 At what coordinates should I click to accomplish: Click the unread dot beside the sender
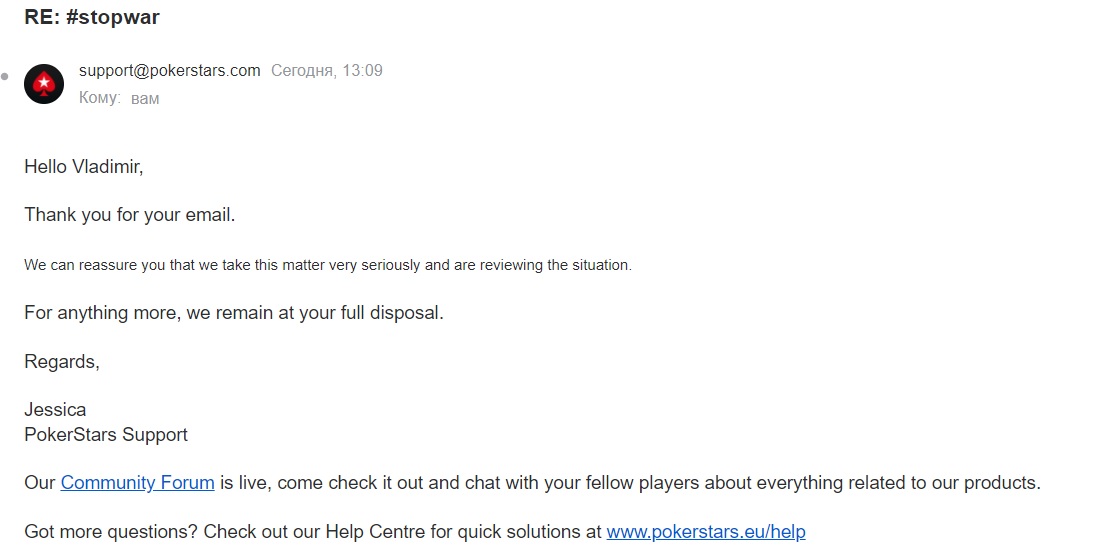(x=5, y=76)
